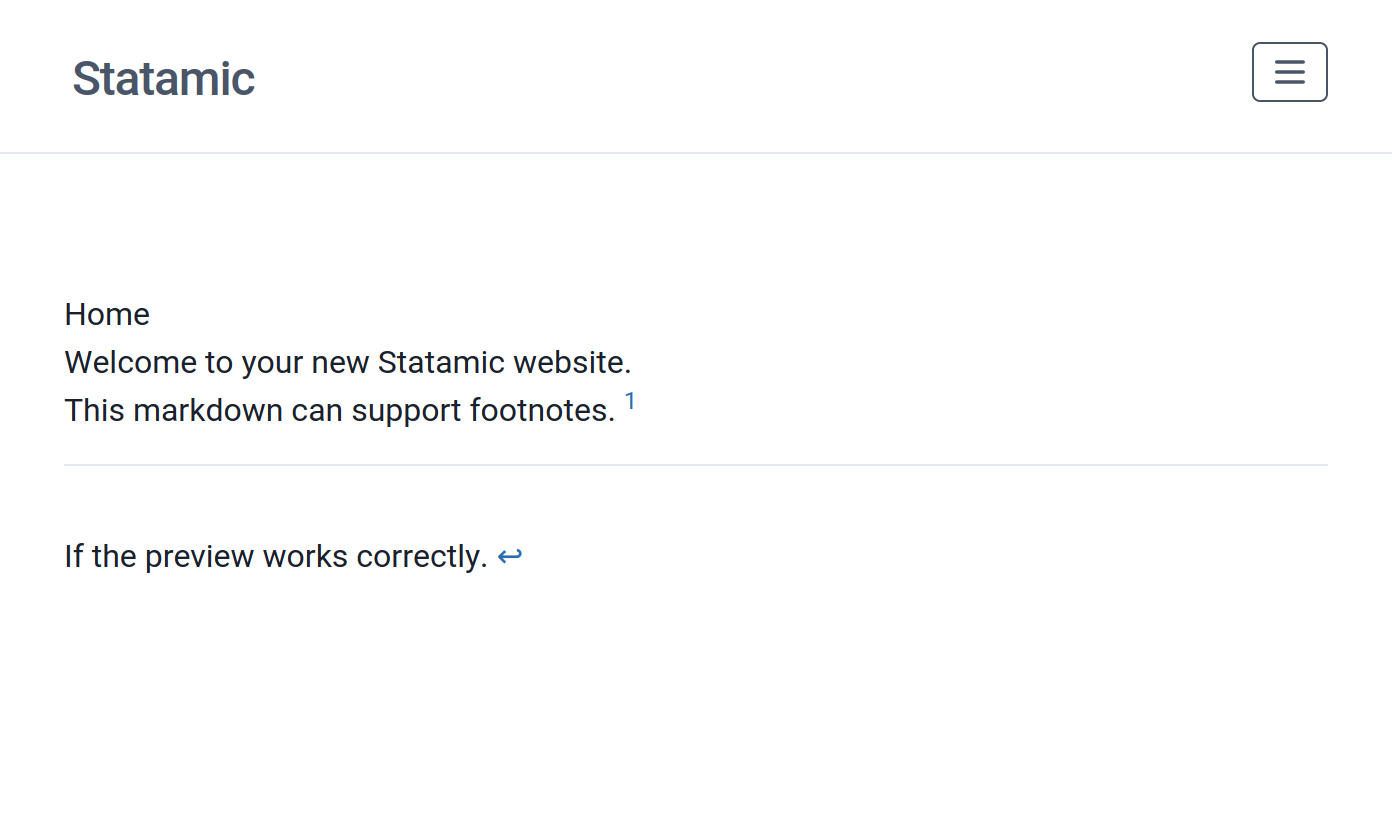Image resolution: width=1392 pixels, height=834 pixels.
Task: Select the Home page heading
Action: (107, 314)
